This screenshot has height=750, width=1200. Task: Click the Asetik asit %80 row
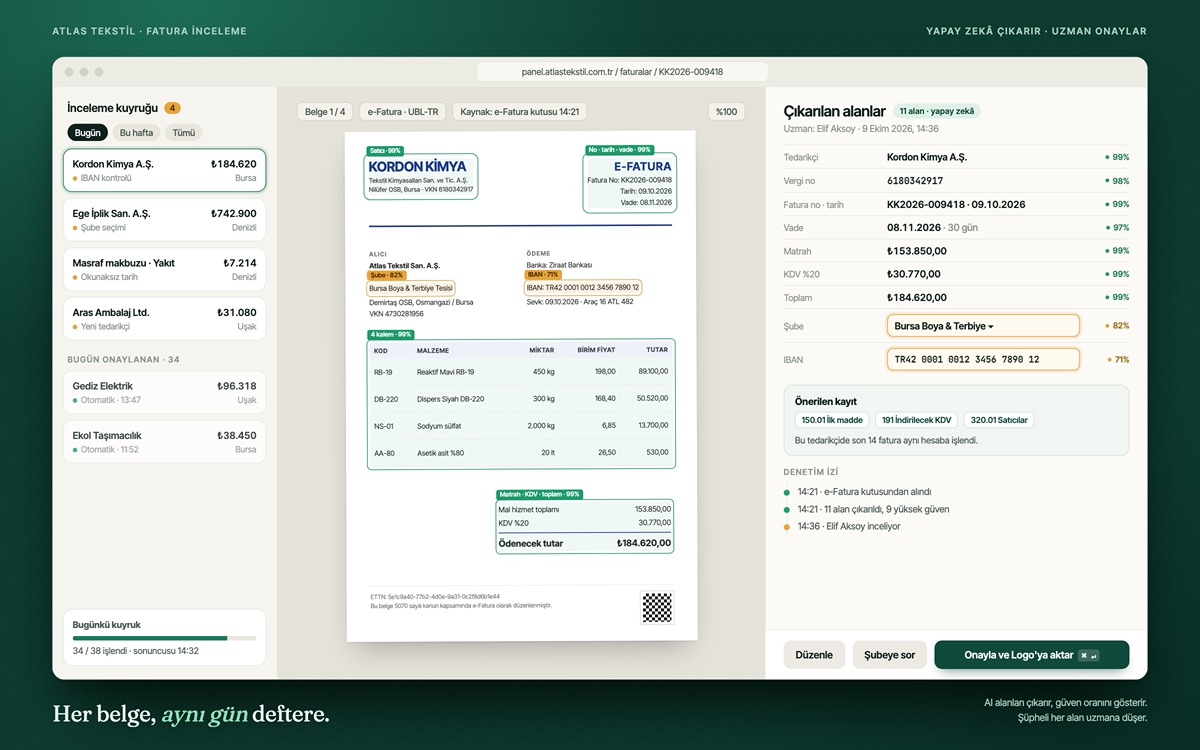[521, 452]
